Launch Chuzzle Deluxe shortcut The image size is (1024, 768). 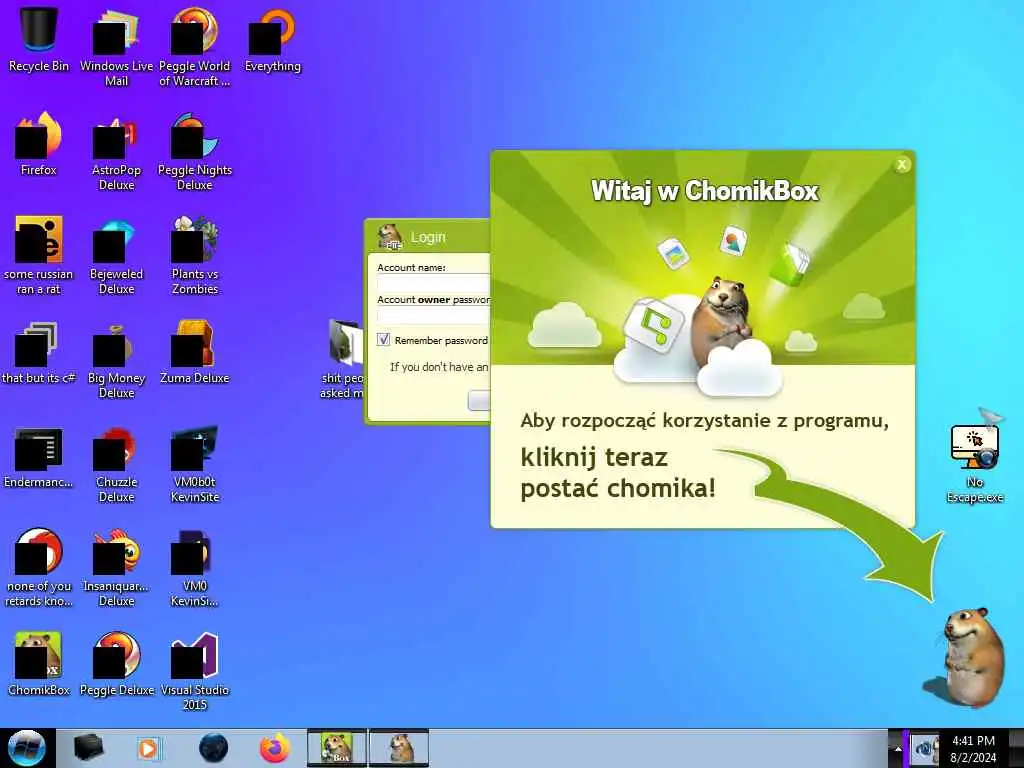[x=116, y=464]
